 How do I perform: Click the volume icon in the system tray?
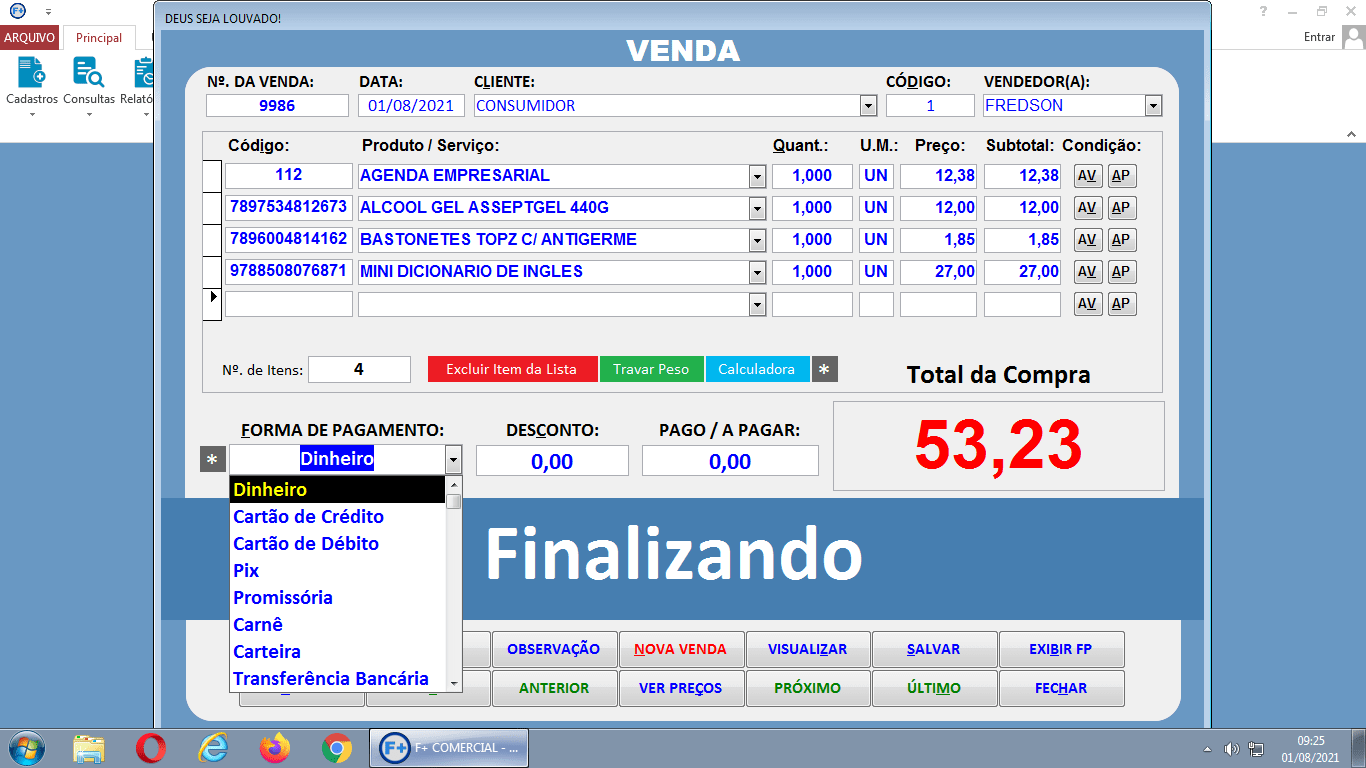click(1232, 747)
